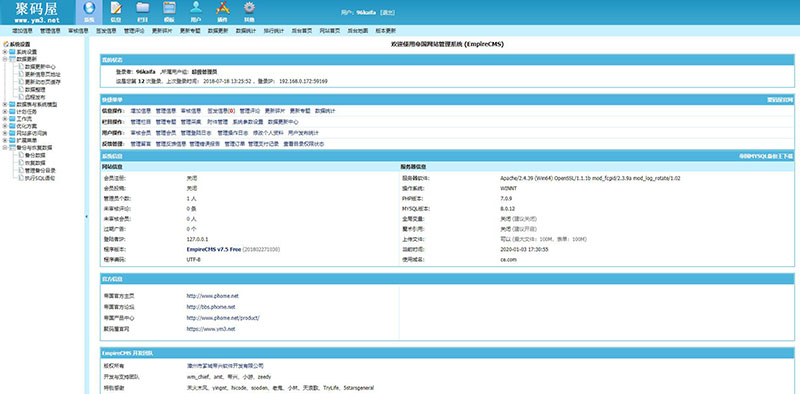This screenshot has height=394, width=800.
Task: Select 数据更新 in the top shortcut bar
Action: point(217,31)
